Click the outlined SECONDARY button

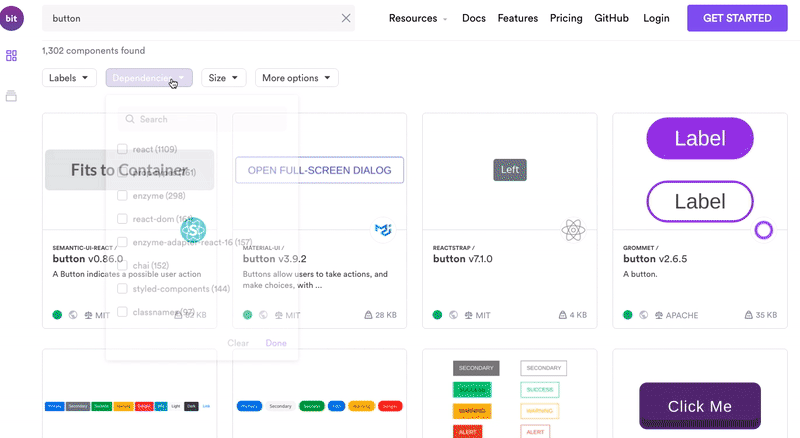pos(543,368)
